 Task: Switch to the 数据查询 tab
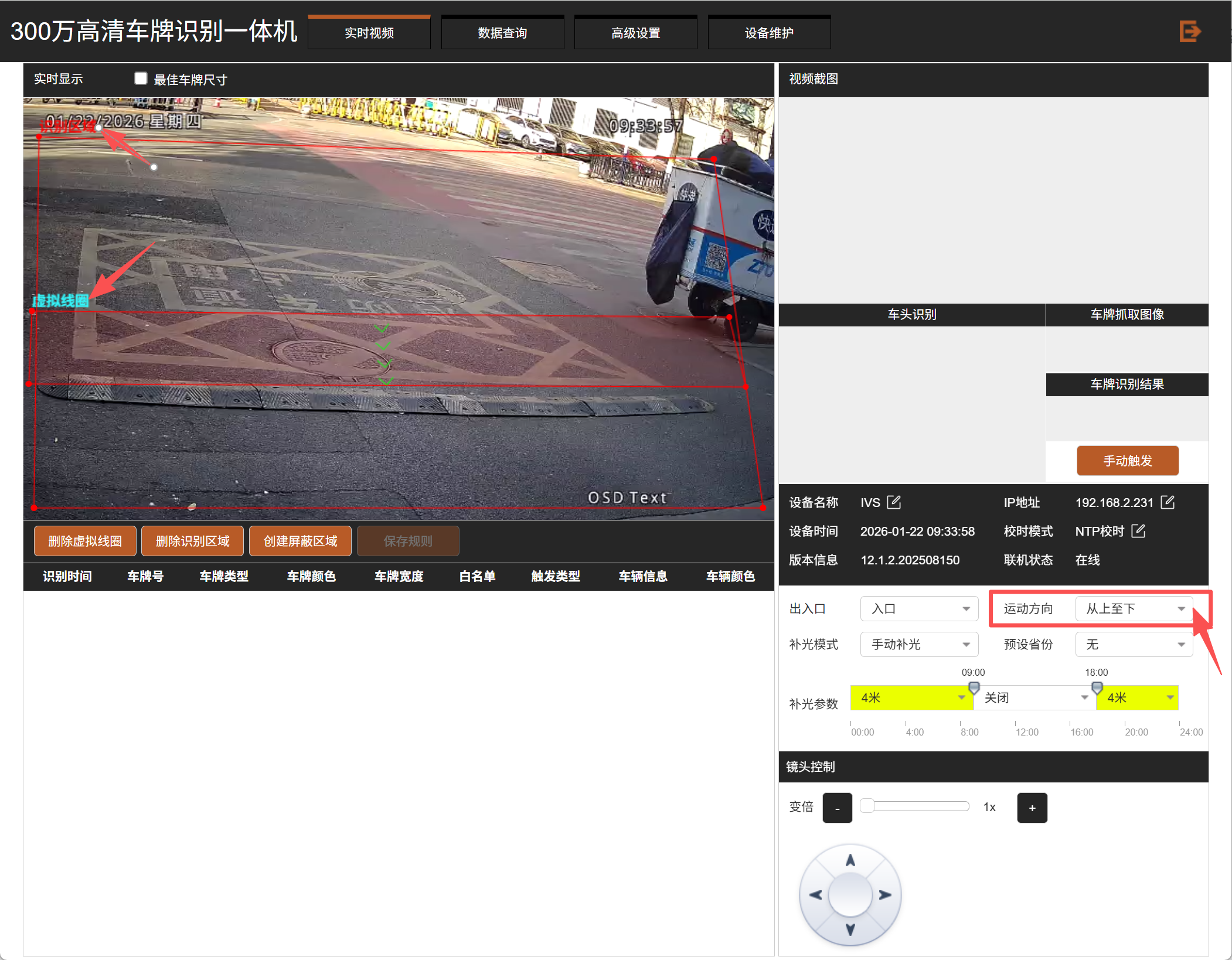(x=502, y=33)
